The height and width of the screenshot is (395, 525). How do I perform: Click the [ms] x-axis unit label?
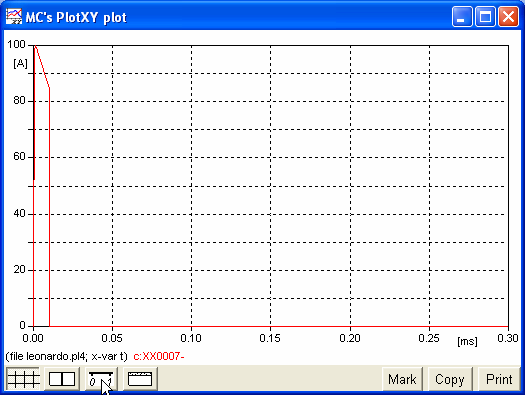467,341
